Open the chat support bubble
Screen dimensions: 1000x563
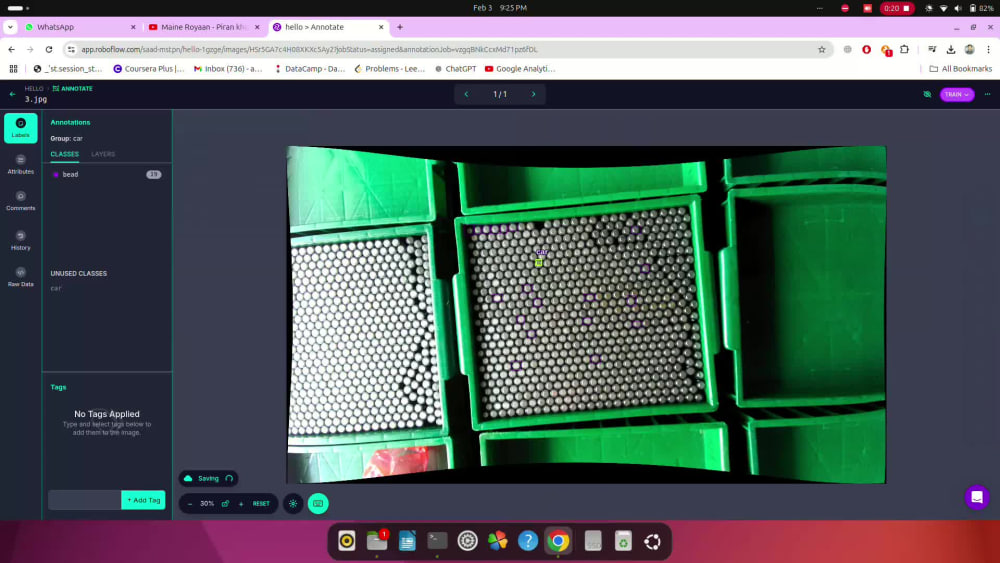point(976,497)
